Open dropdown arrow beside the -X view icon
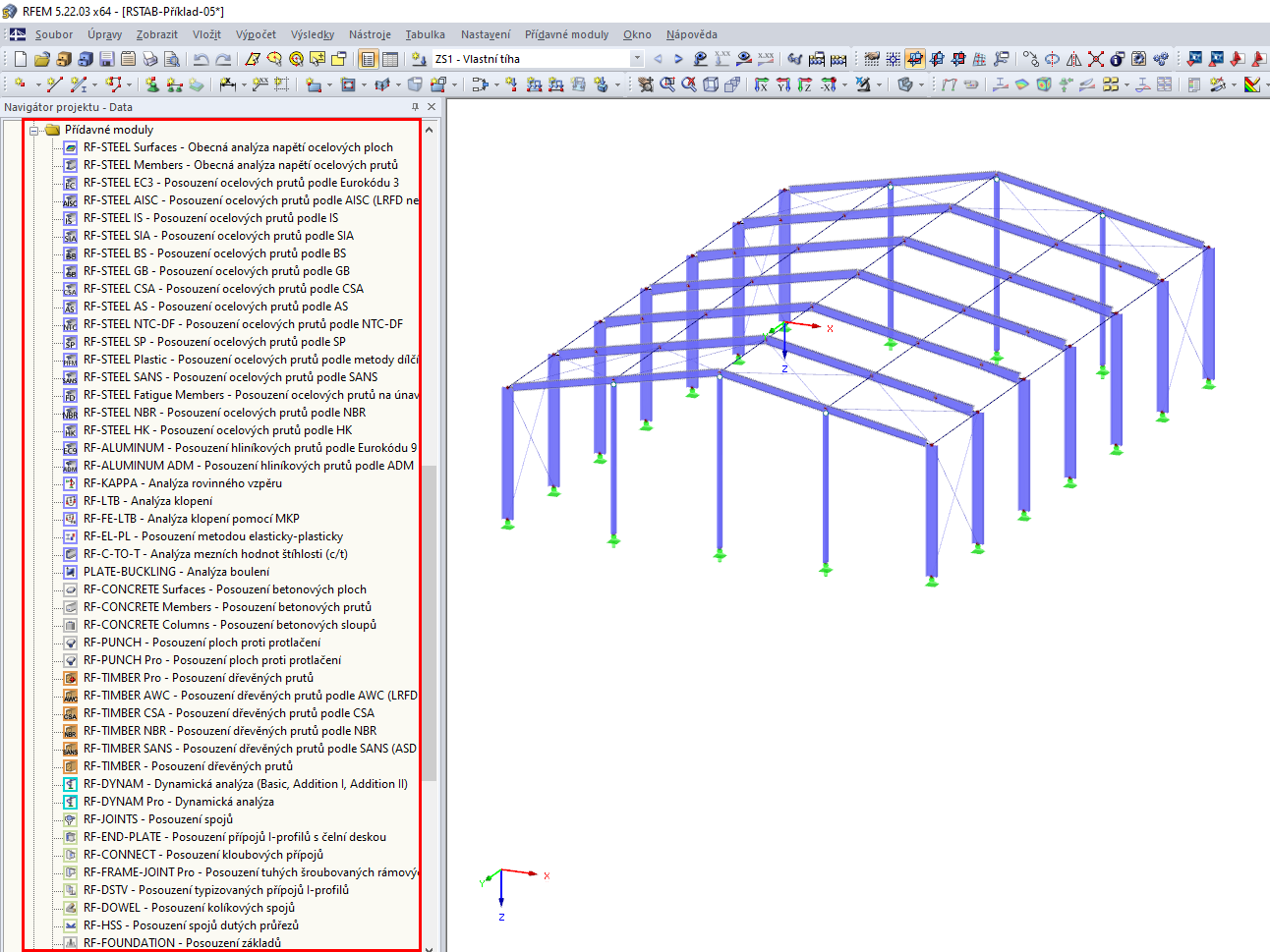 click(x=844, y=84)
